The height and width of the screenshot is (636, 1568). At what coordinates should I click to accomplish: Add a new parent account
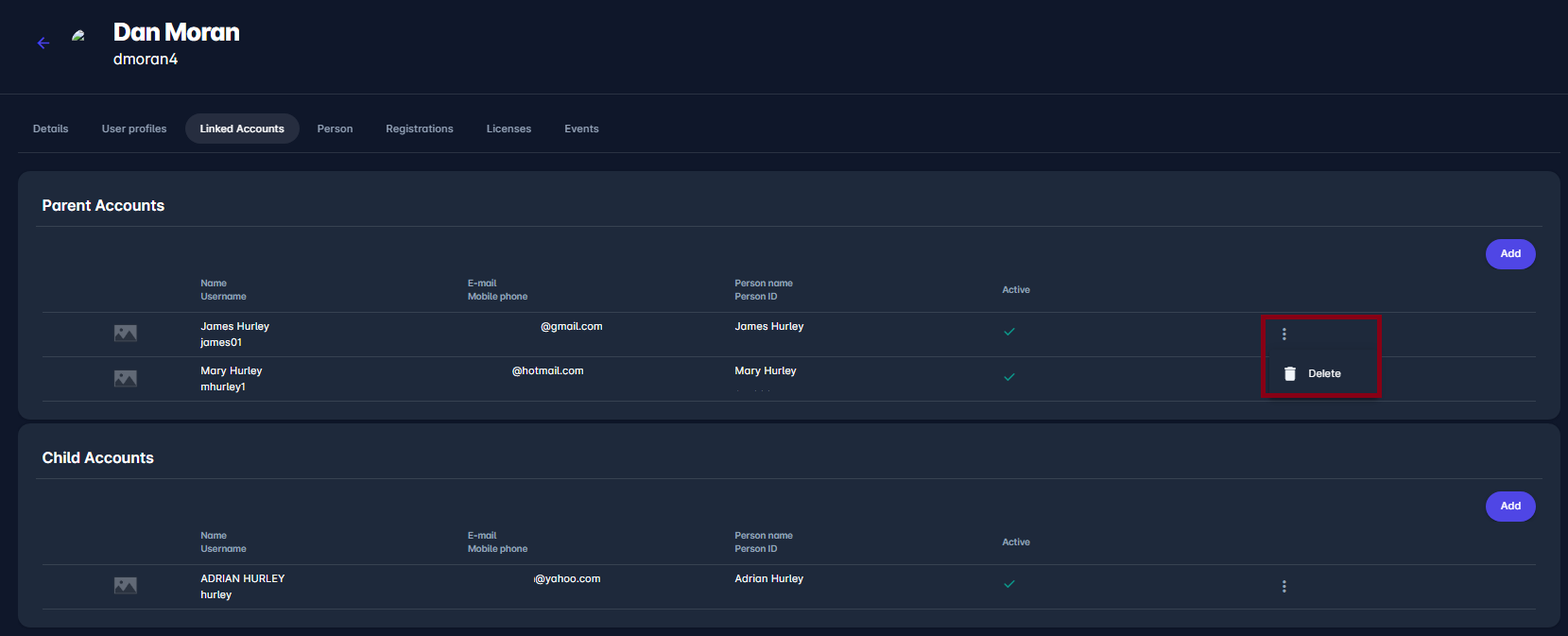[1509, 254]
